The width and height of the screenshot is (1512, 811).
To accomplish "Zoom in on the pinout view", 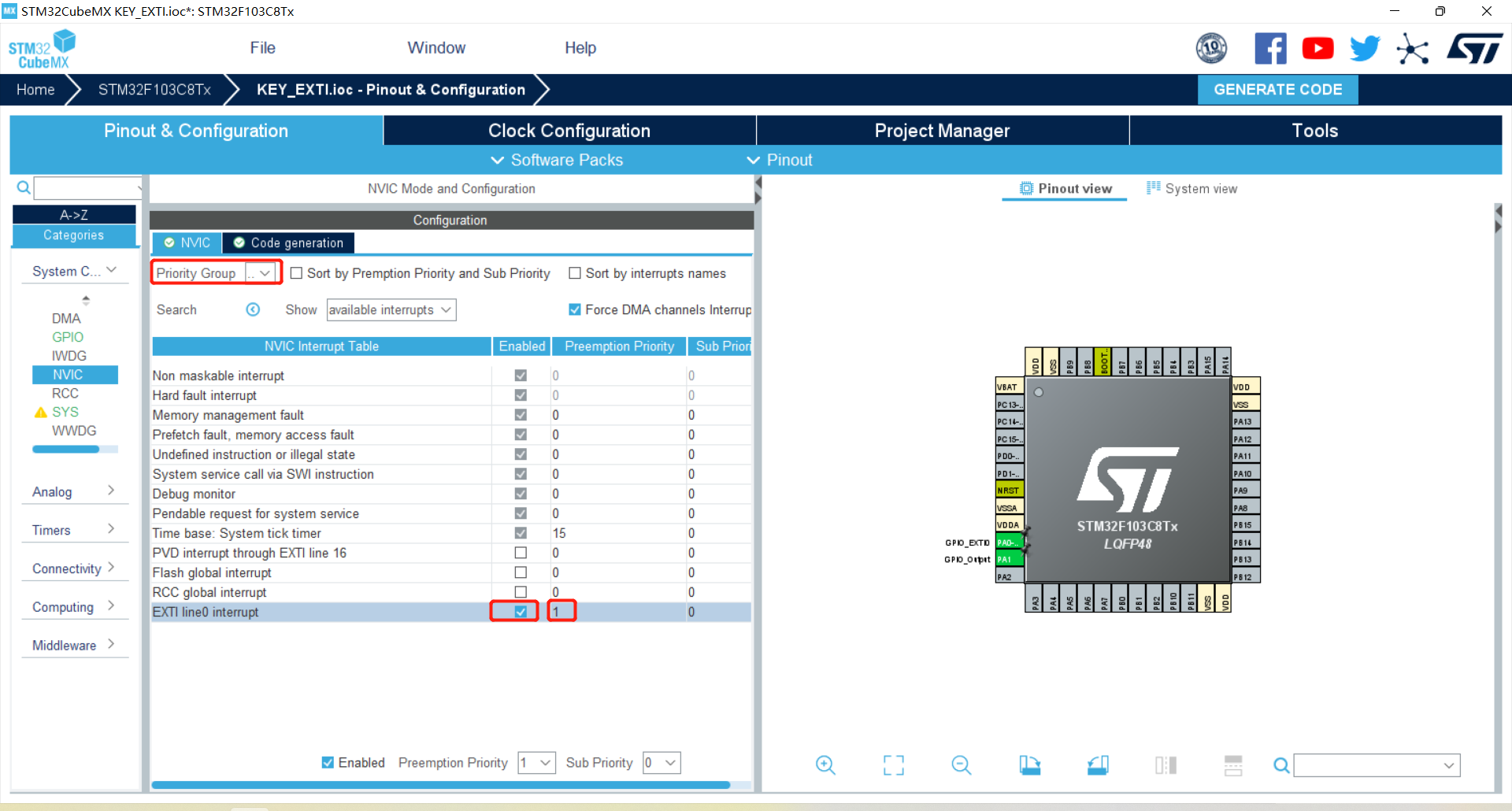I will (x=825, y=765).
